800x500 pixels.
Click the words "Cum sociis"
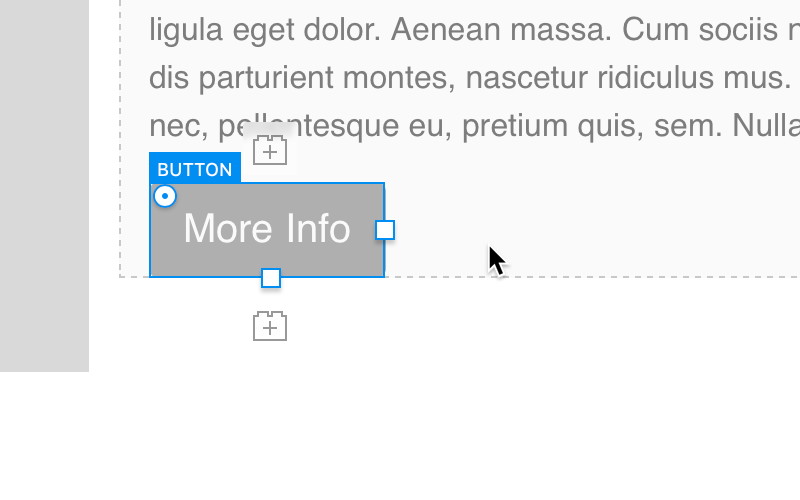click(699, 30)
